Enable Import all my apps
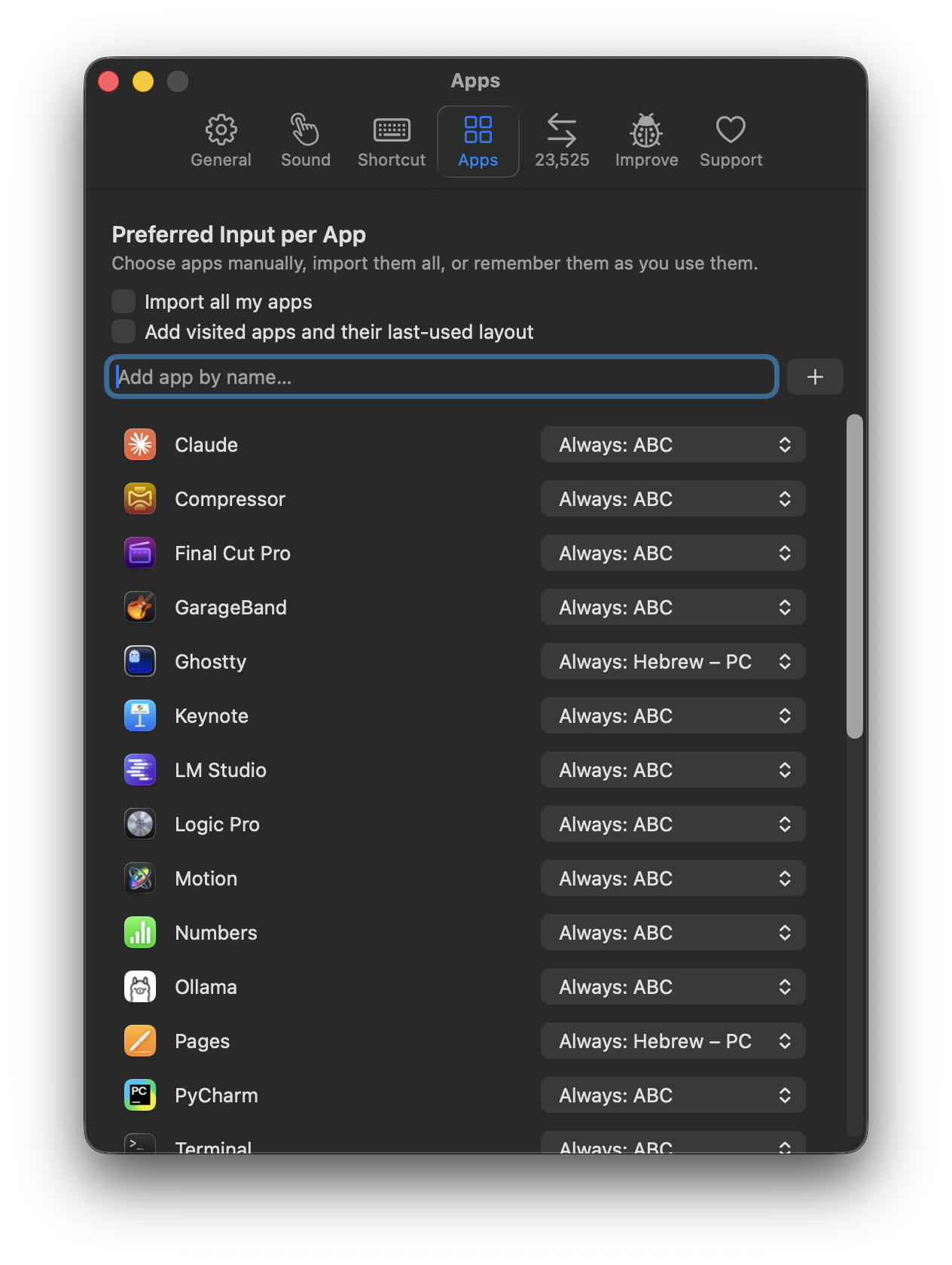The height and width of the screenshot is (1265, 952). tap(124, 301)
